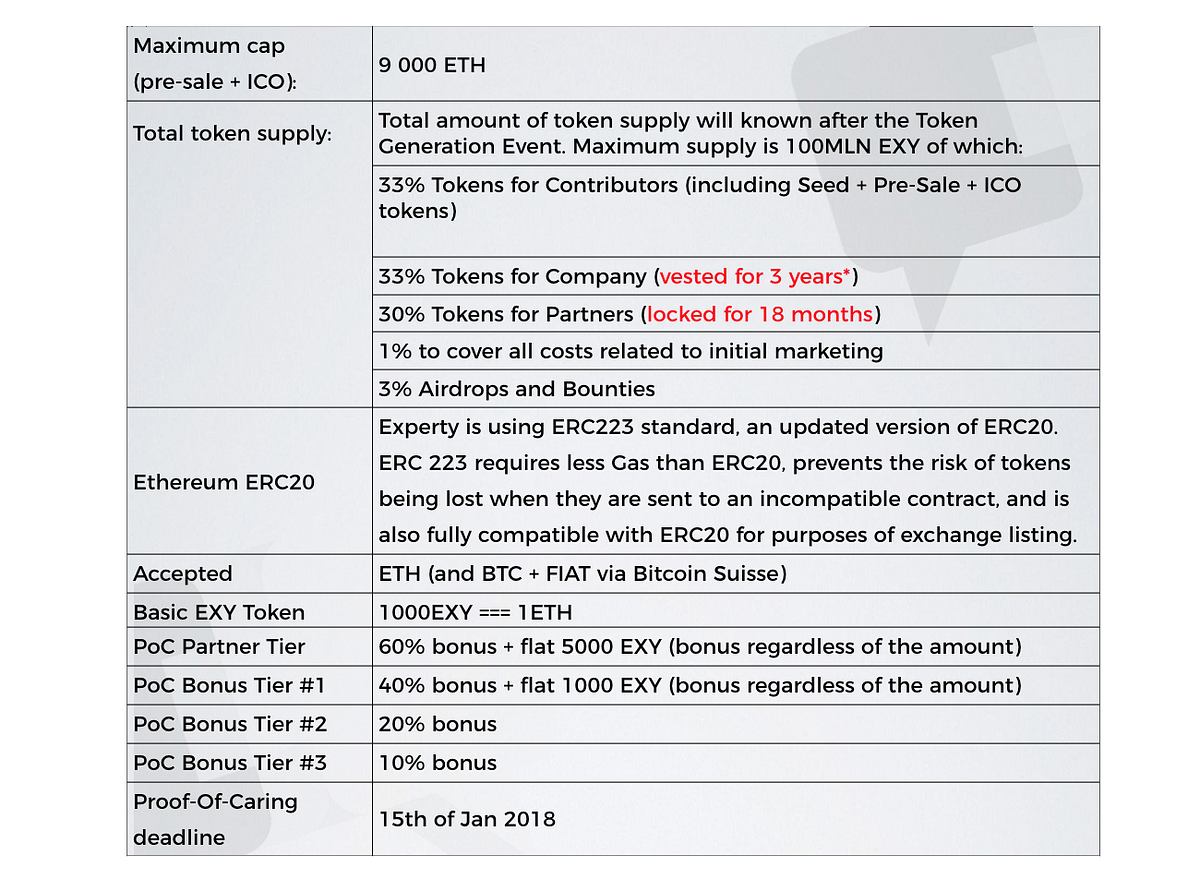Select the 'Total token supply:' row label
Screen dimensions: 1200x882
[232, 133]
